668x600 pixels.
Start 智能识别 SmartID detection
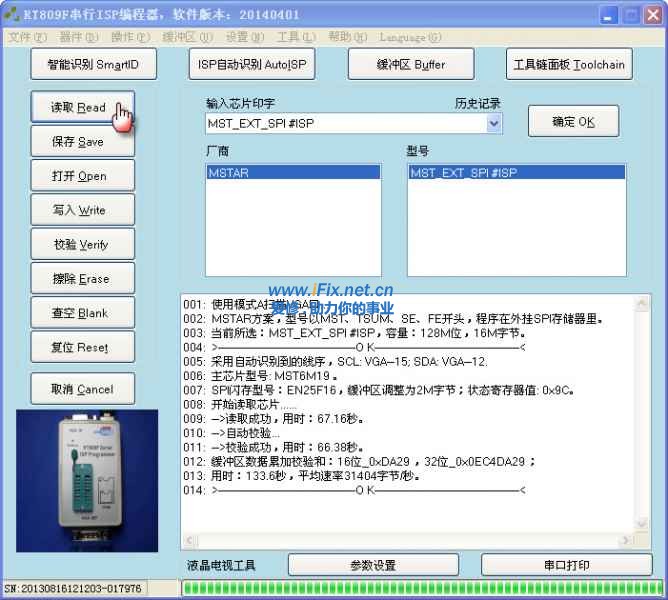coord(92,65)
